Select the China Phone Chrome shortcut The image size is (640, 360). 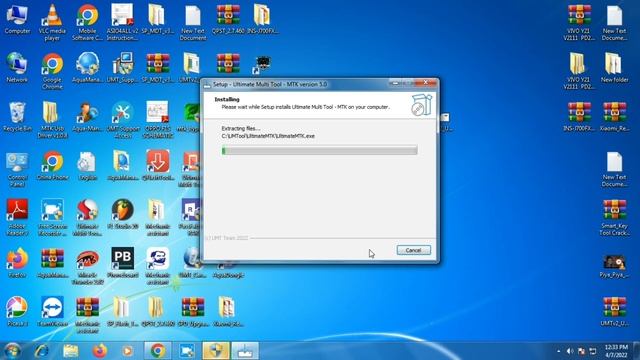[x=52, y=166]
